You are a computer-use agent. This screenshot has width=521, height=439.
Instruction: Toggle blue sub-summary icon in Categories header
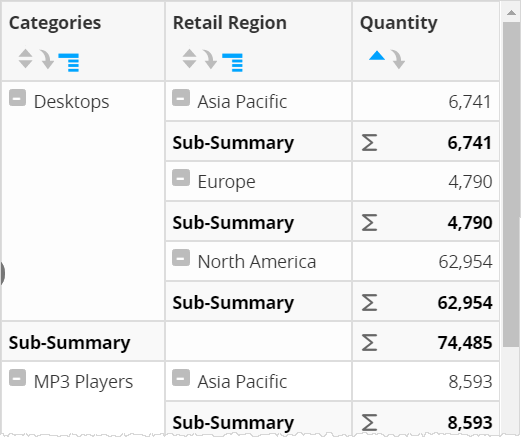(x=69, y=62)
